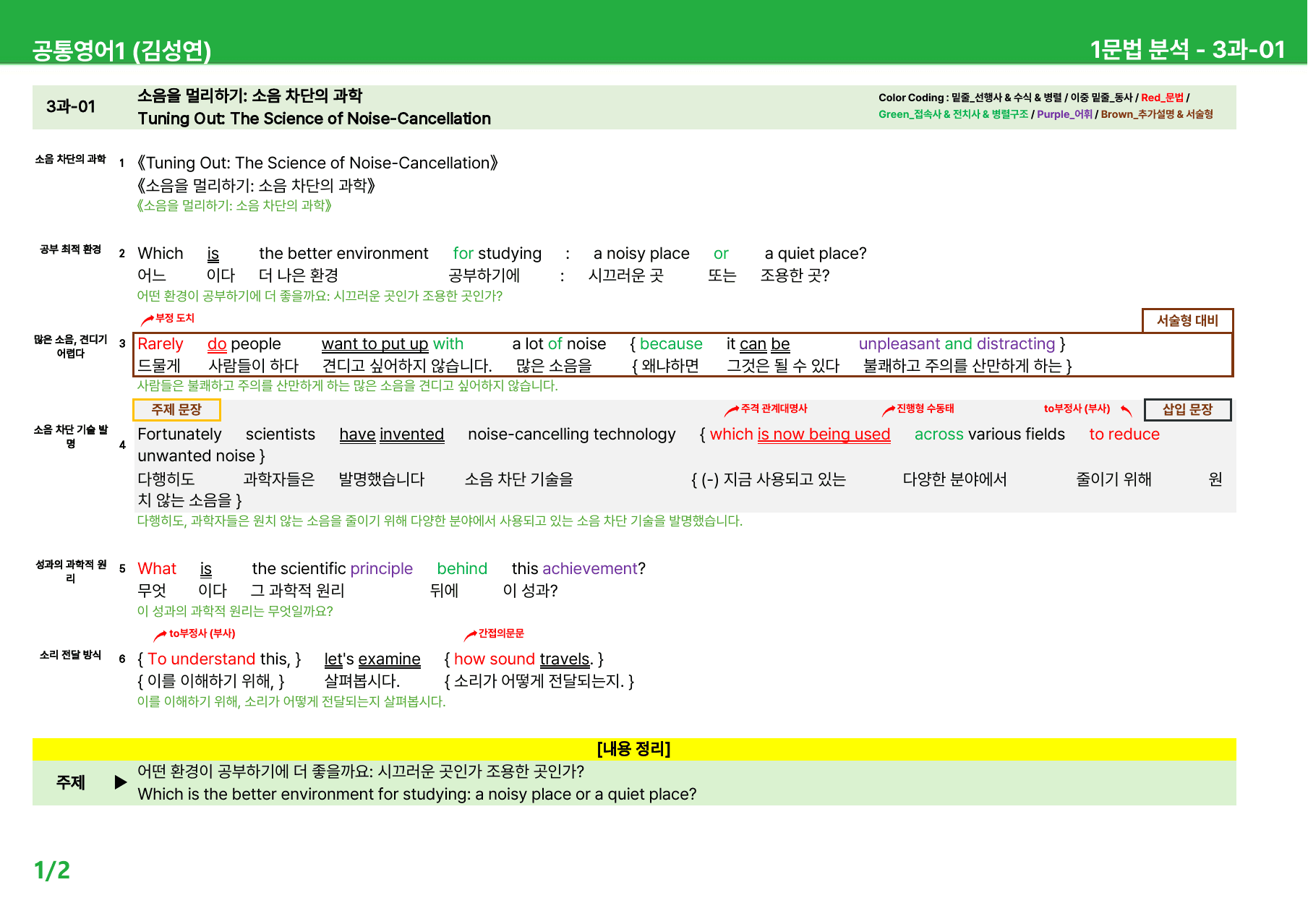Click the phrase a noisy place in sentence 2
The image size is (1308, 924).
pyautogui.click(x=641, y=254)
